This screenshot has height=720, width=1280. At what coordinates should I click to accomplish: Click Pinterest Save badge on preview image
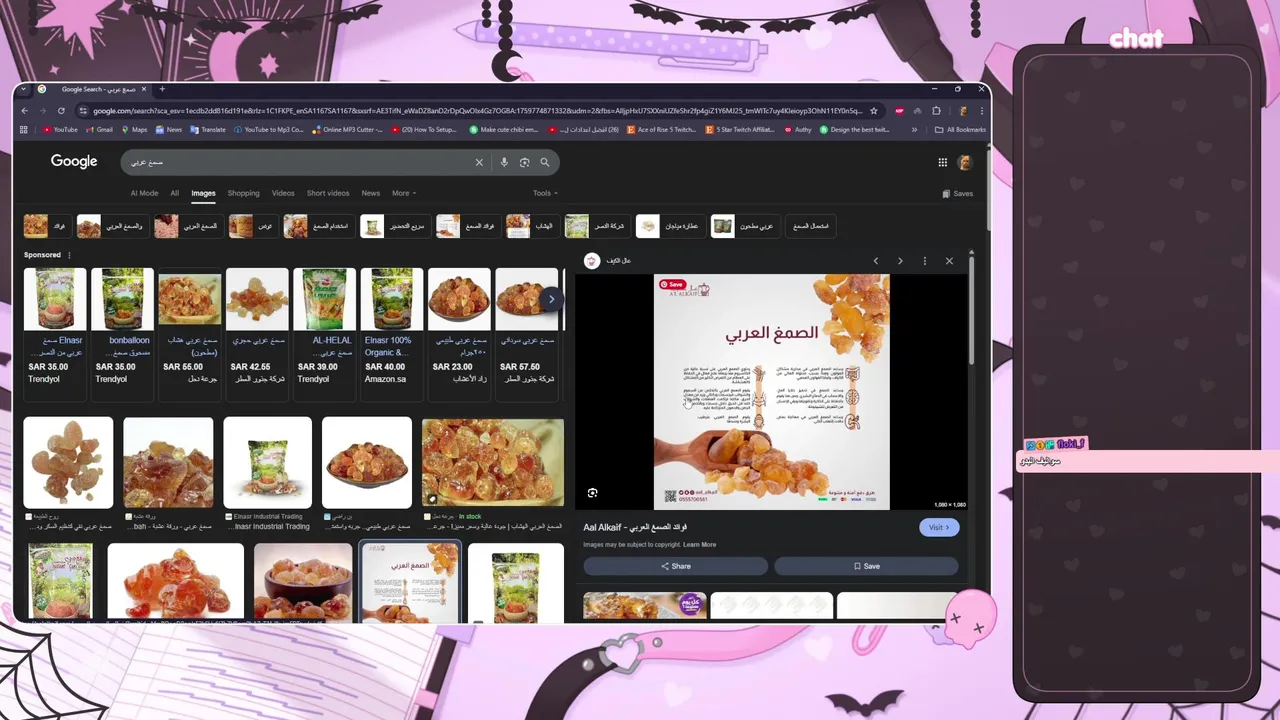point(672,284)
